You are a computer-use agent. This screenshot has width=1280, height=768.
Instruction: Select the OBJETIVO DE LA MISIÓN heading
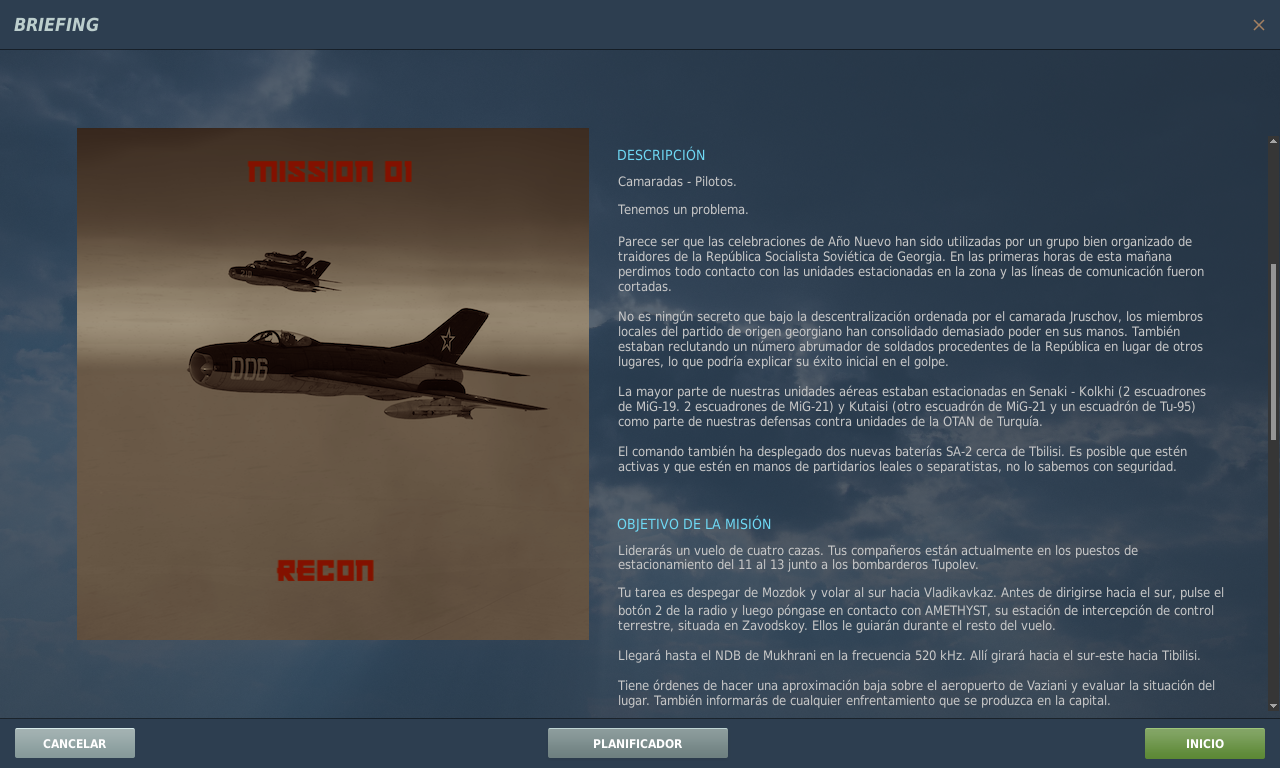tap(694, 524)
